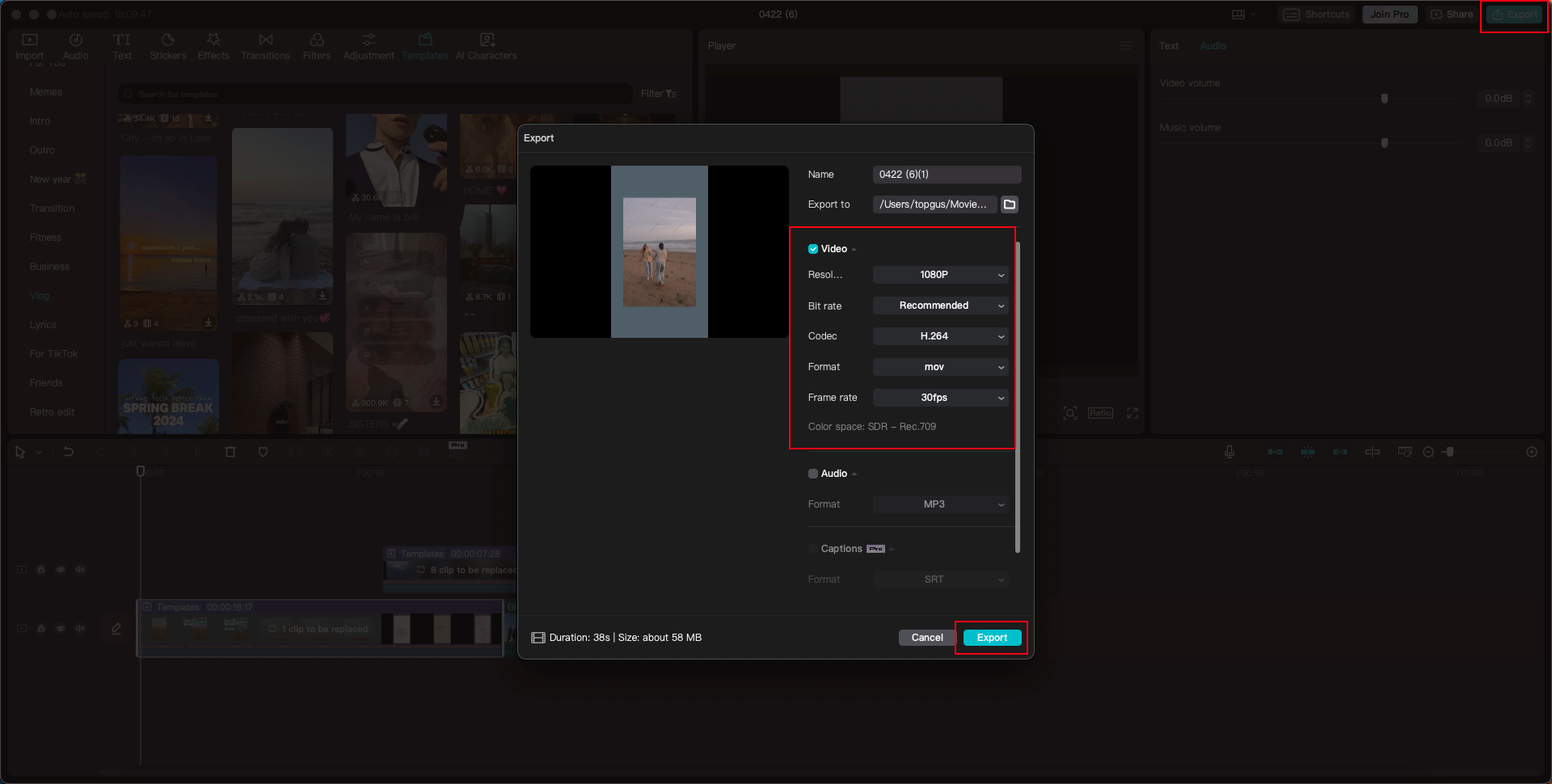This screenshot has width=1552, height=784.
Task: Select the Transitions tool icon
Action: click(265, 39)
